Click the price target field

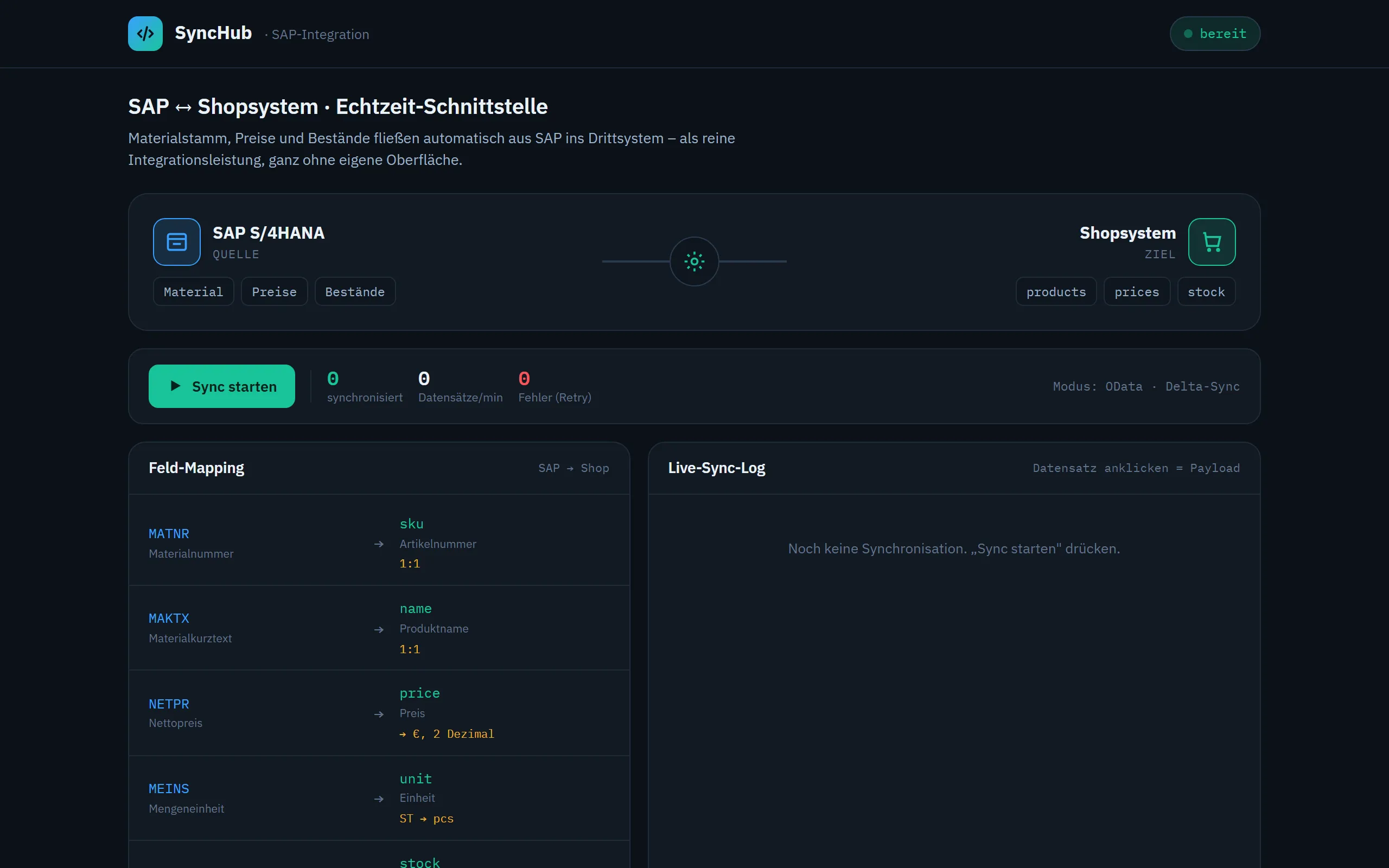pos(419,693)
